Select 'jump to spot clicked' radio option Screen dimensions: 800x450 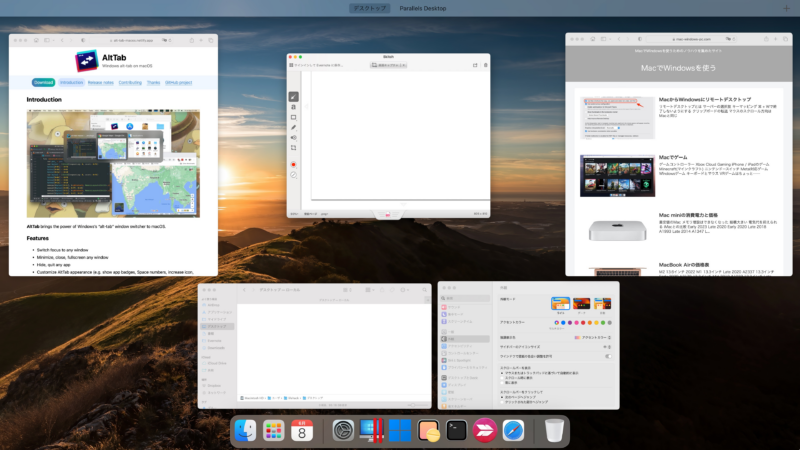pyautogui.click(x=502, y=402)
